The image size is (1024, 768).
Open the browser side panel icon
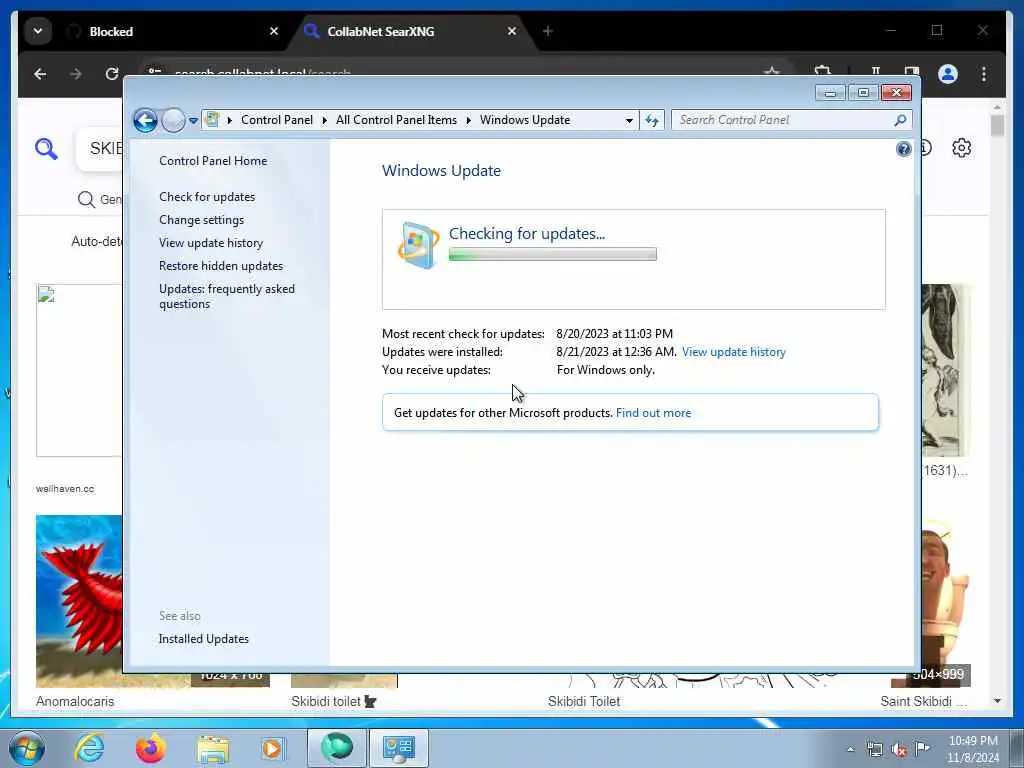pos(911,72)
